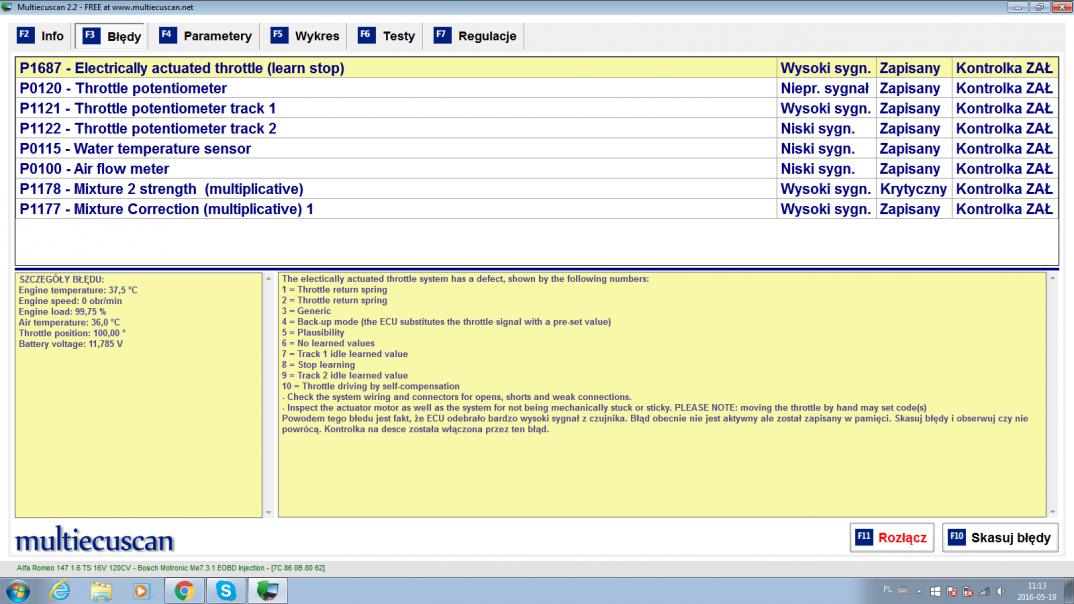Click Niski sygn. cell in P0115 row

point(825,149)
